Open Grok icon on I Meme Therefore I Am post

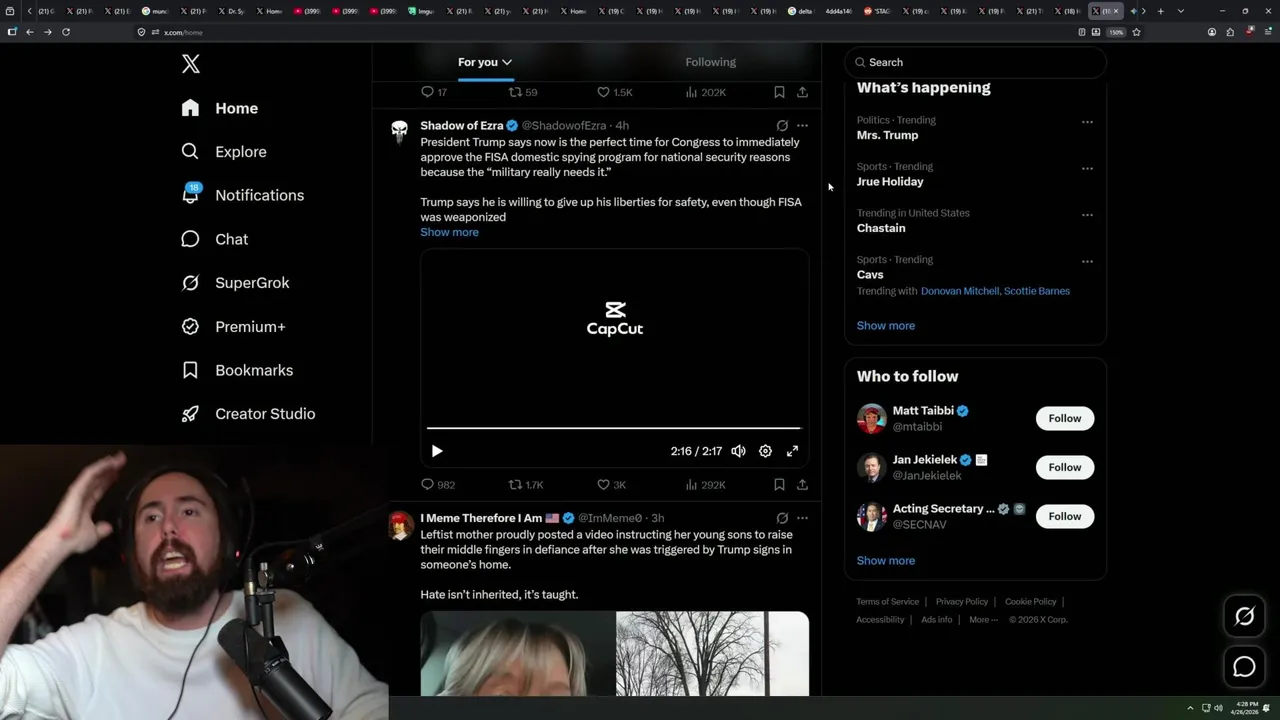(x=782, y=518)
